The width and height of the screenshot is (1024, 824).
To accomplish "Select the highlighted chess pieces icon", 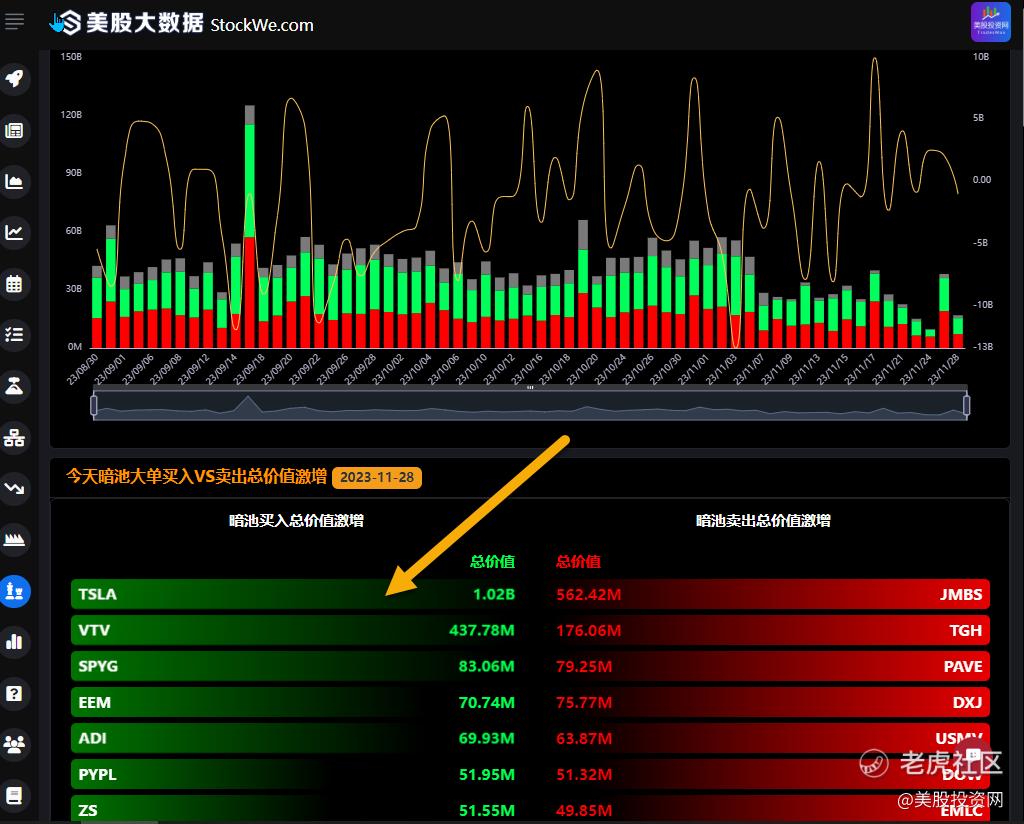I will [14, 592].
